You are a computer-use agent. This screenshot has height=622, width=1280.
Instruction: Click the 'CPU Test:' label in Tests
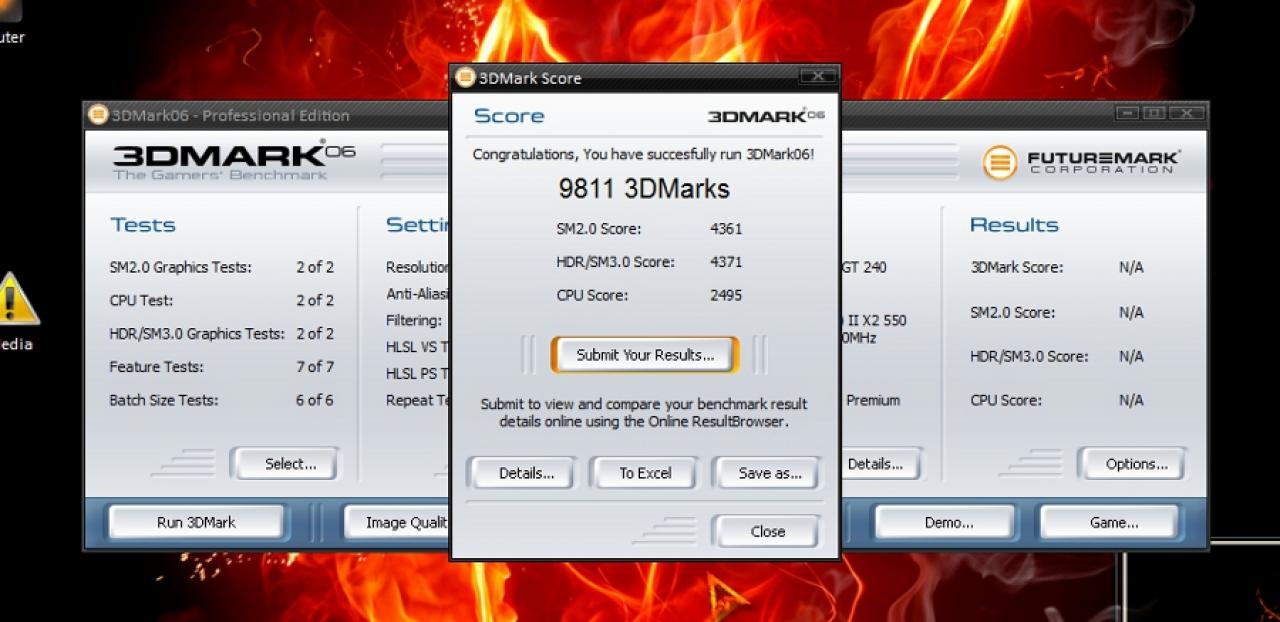click(141, 301)
